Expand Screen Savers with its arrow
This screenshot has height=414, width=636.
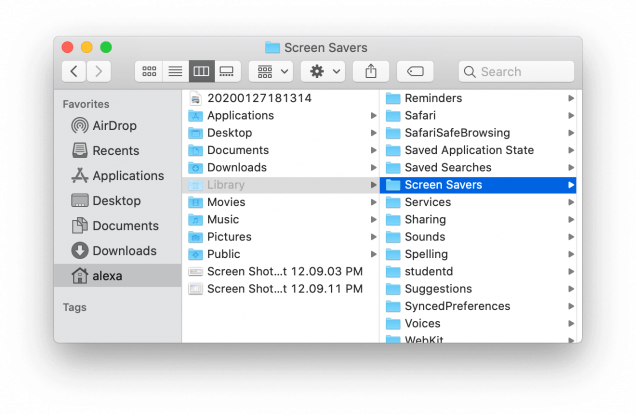[x=571, y=185]
